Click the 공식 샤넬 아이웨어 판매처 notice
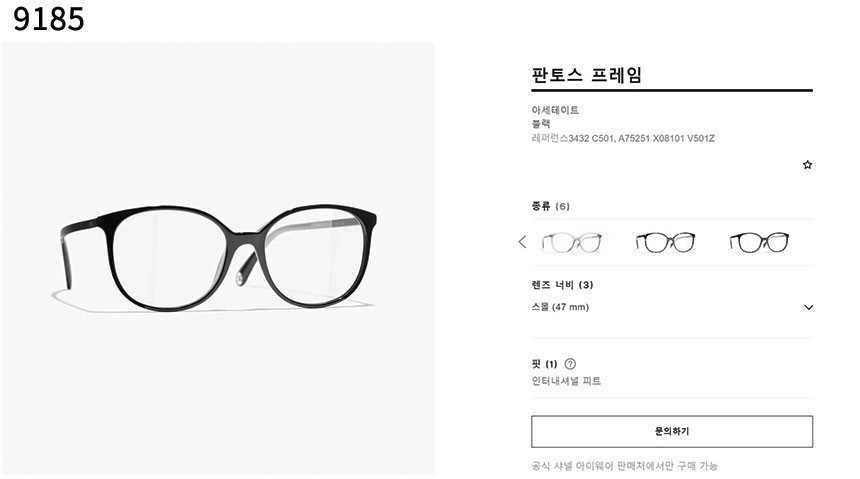 click(x=624, y=466)
